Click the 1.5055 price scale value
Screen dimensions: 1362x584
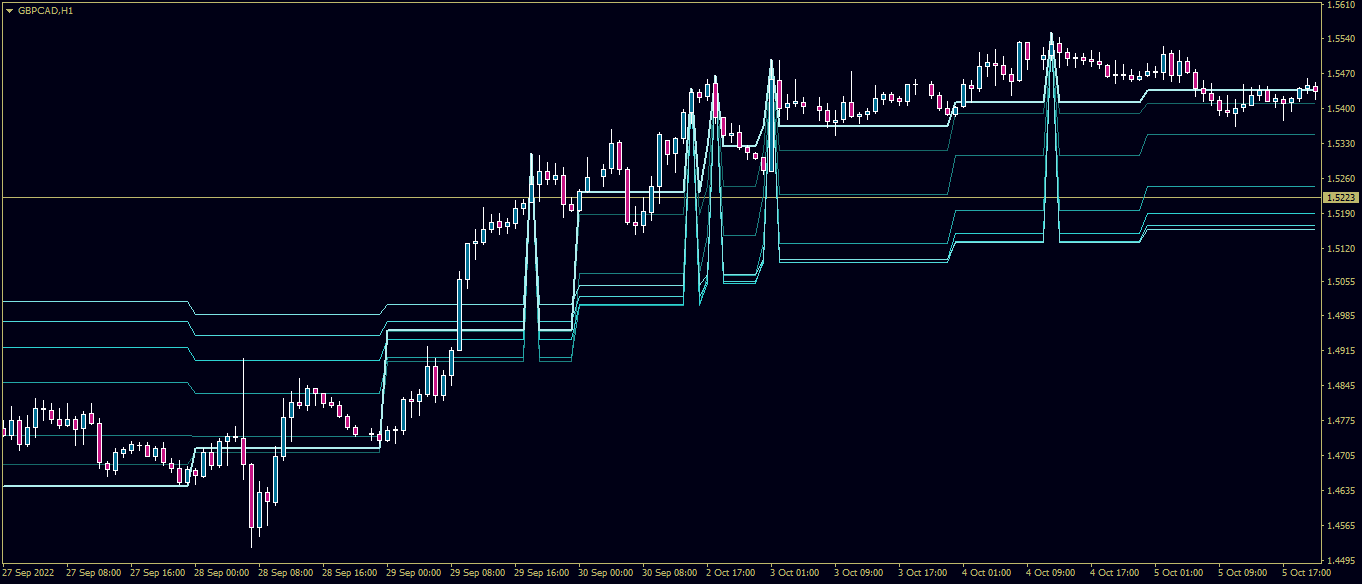pos(1340,282)
